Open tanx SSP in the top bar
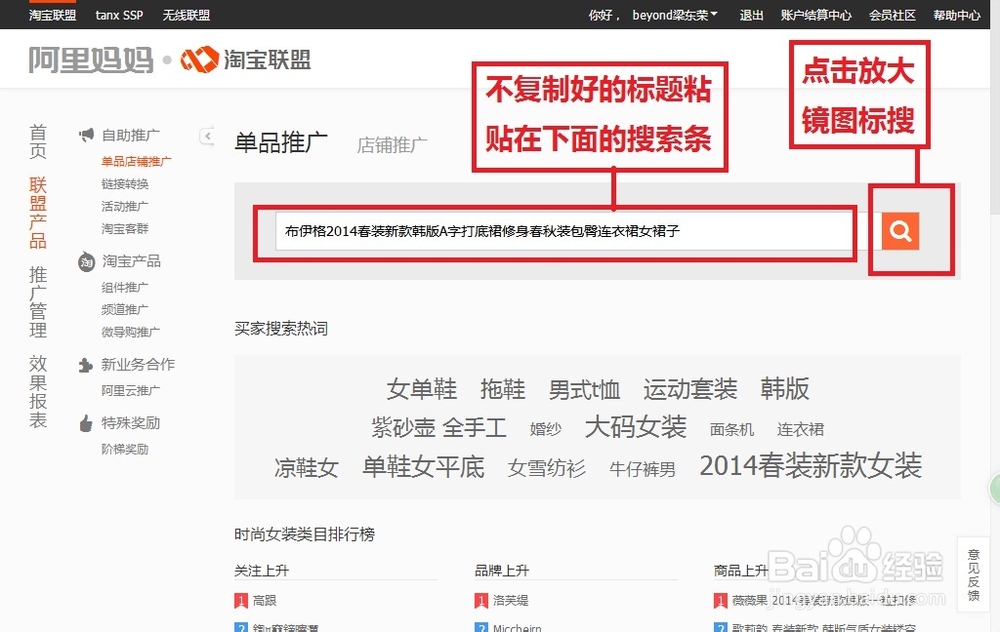The height and width of the screenshot is (632, 1000). (119, 15)
